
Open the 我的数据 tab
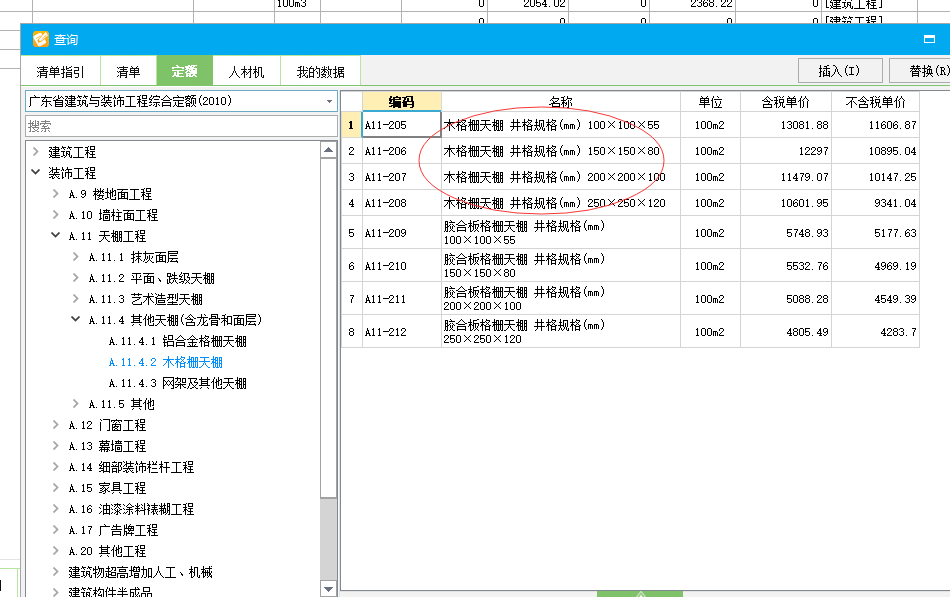320,72
